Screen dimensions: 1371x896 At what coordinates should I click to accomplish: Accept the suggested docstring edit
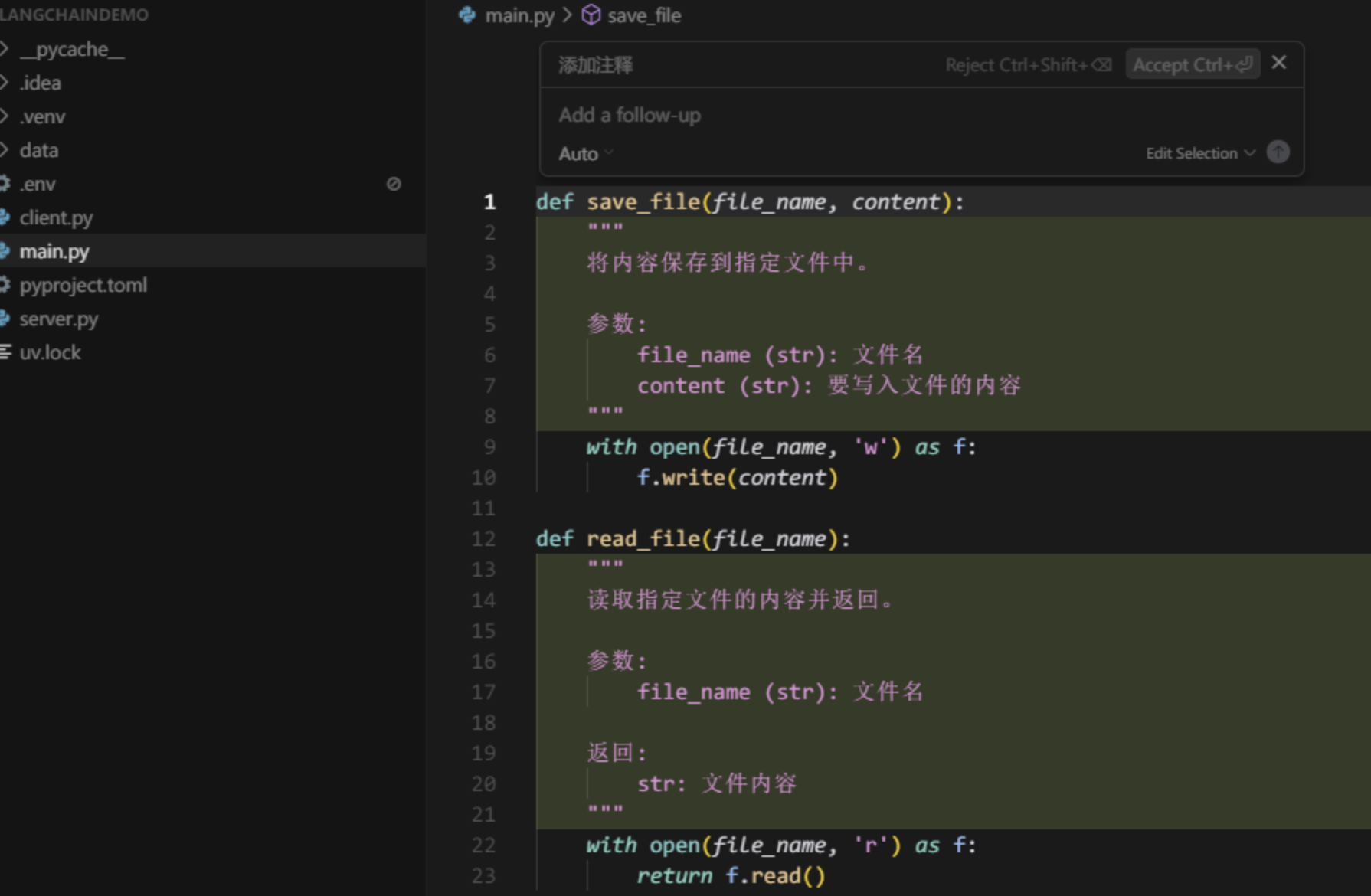click(1193, 65)
